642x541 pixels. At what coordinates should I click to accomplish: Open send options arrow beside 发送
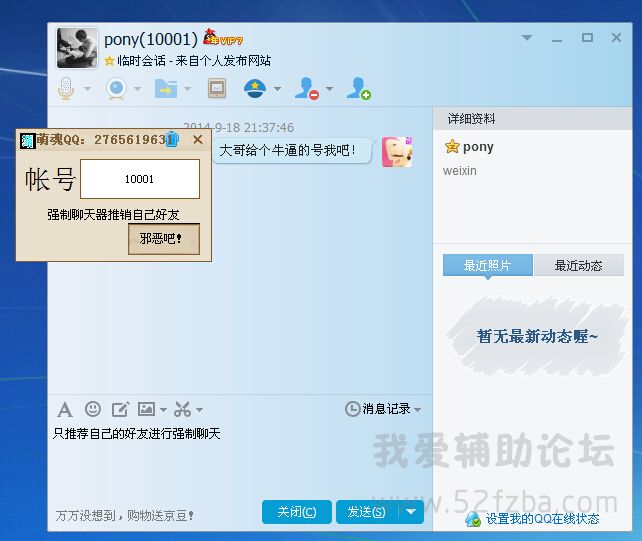(411, 512)
